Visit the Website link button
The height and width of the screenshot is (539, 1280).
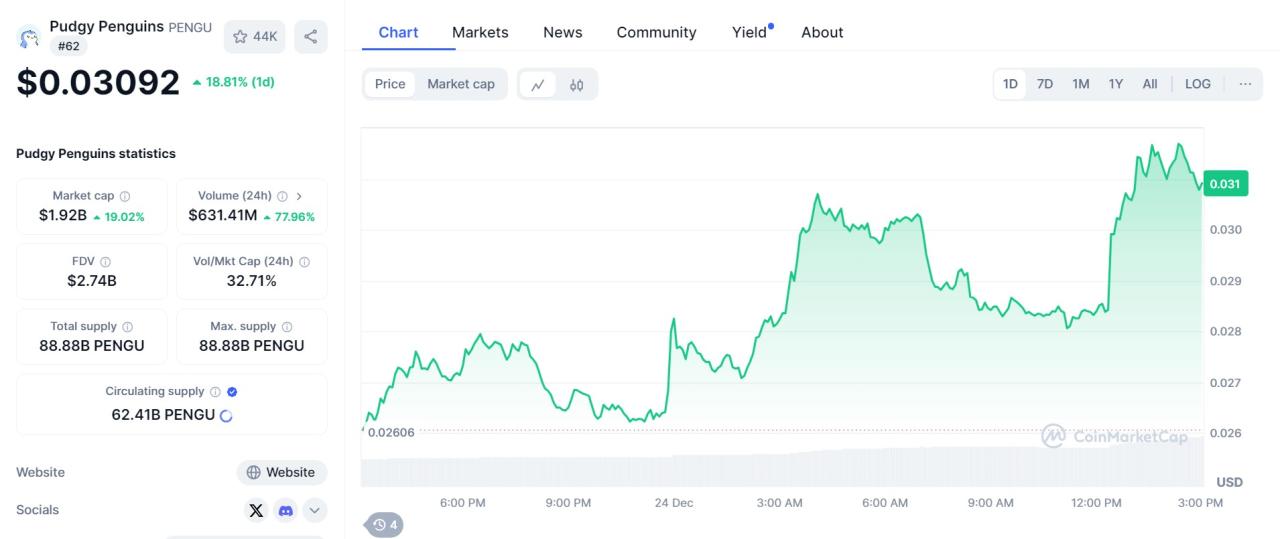(281, 472)
